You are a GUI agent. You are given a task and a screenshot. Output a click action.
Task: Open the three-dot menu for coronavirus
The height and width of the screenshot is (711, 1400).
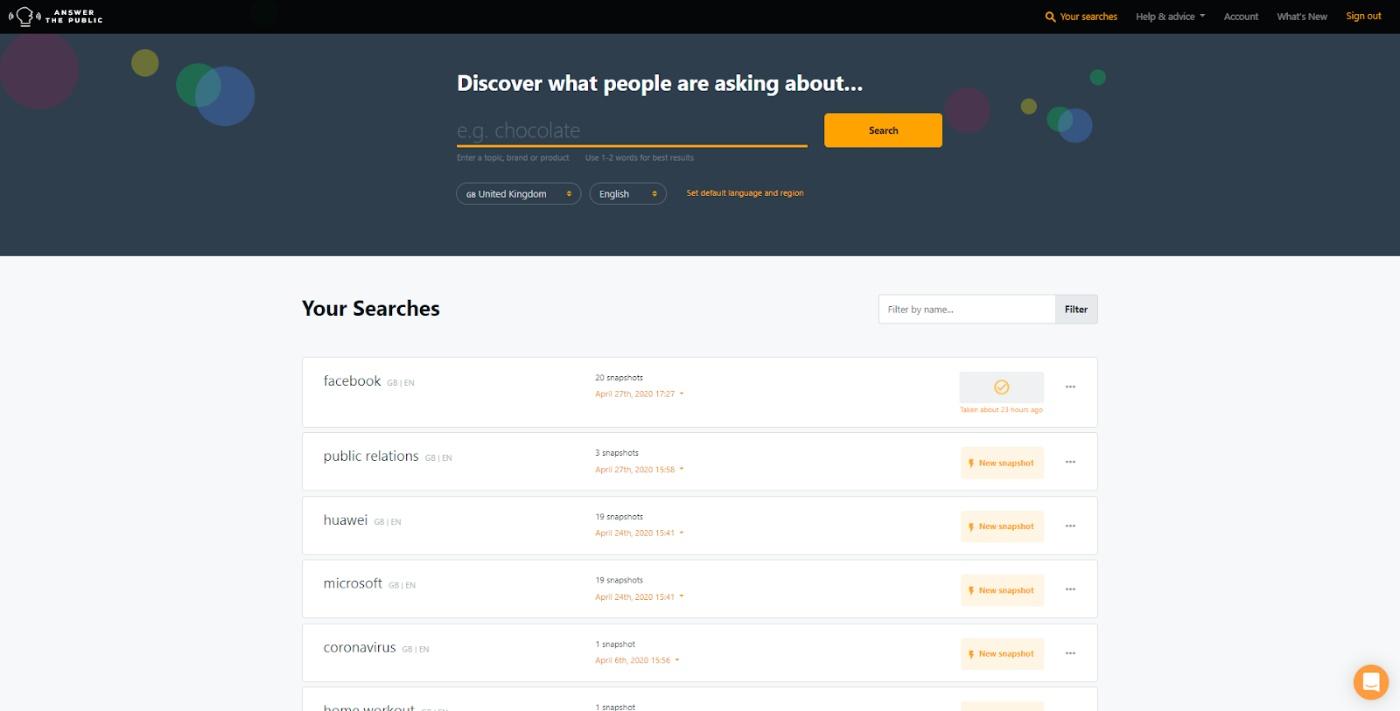[x=1070, y=653]
